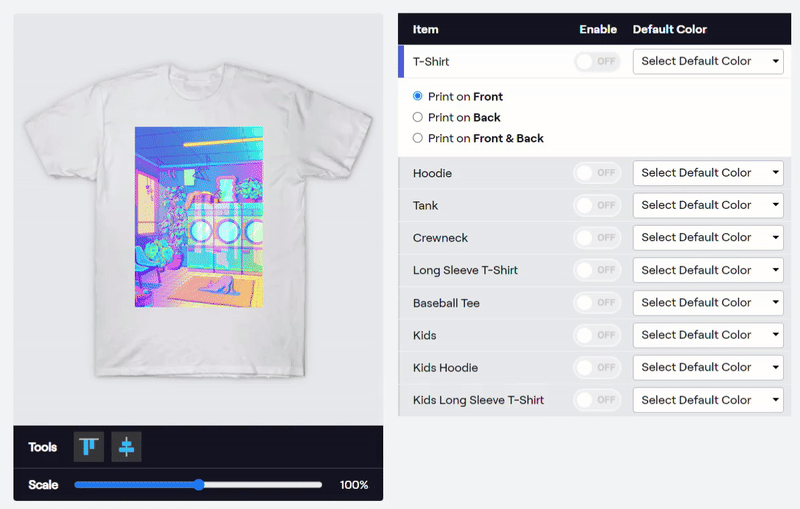800x509 pixels.
Task: Click the Default Color column header
Action: pyautogui.click(x=670, y=30)
